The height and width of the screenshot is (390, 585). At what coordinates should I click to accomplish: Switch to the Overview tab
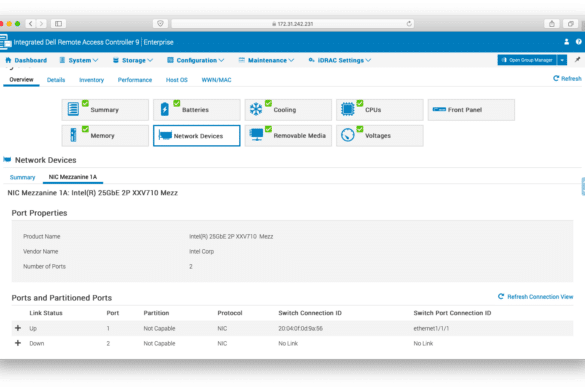[x=21, y=80]
